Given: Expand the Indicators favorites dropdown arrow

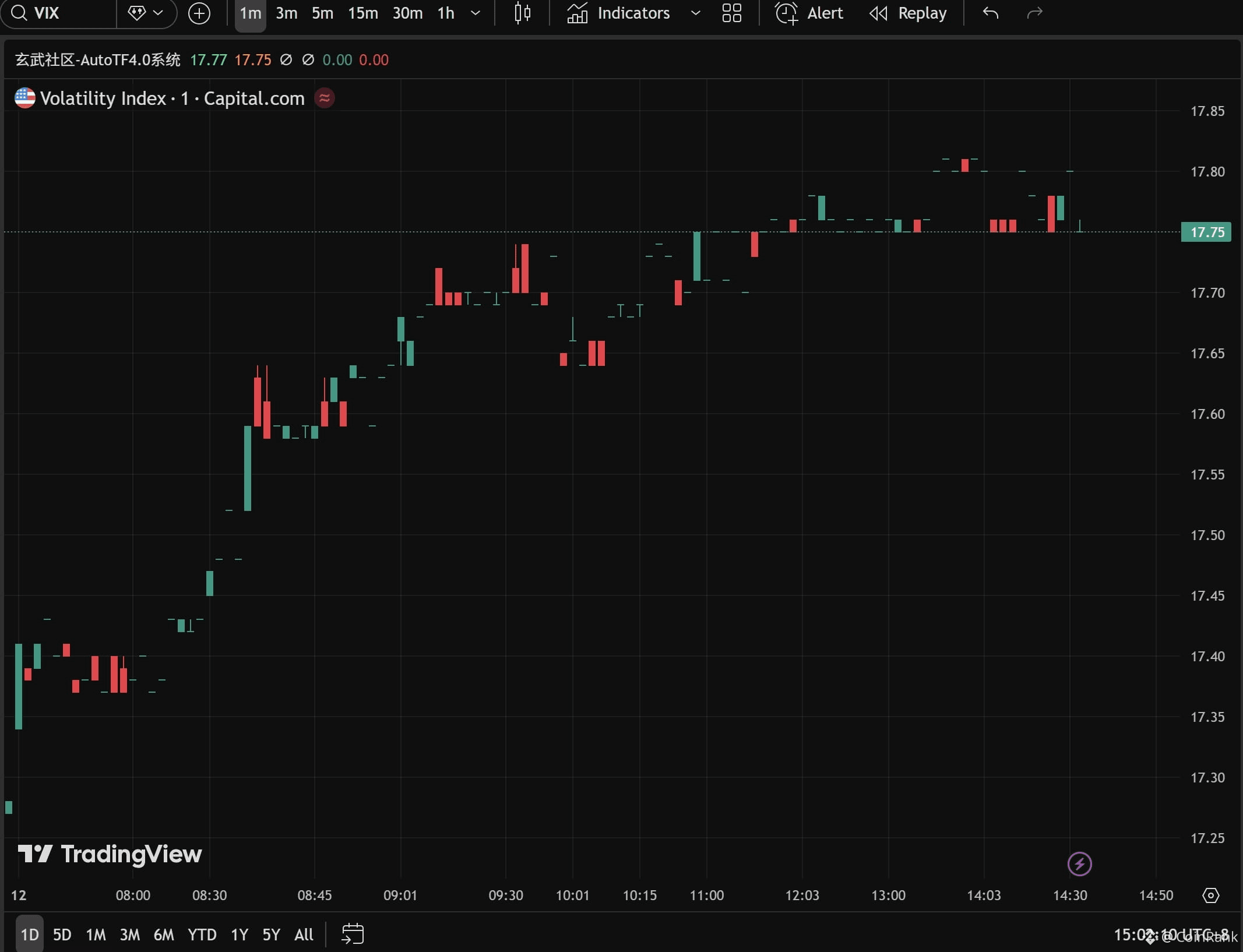Looking at the screenshot, I should 695,13.
